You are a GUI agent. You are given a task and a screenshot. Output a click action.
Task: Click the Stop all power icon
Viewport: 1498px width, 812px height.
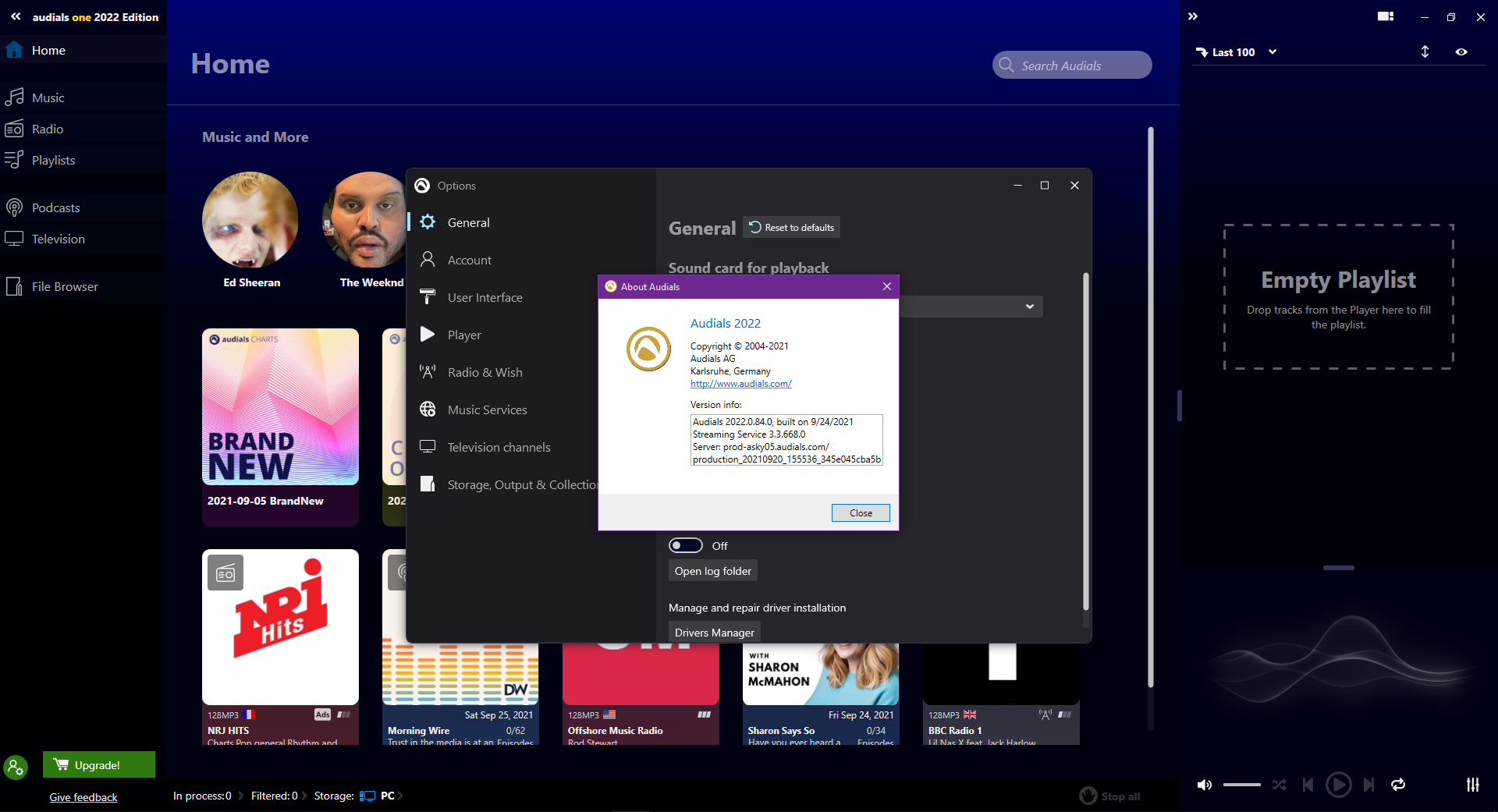(1088, 796)
